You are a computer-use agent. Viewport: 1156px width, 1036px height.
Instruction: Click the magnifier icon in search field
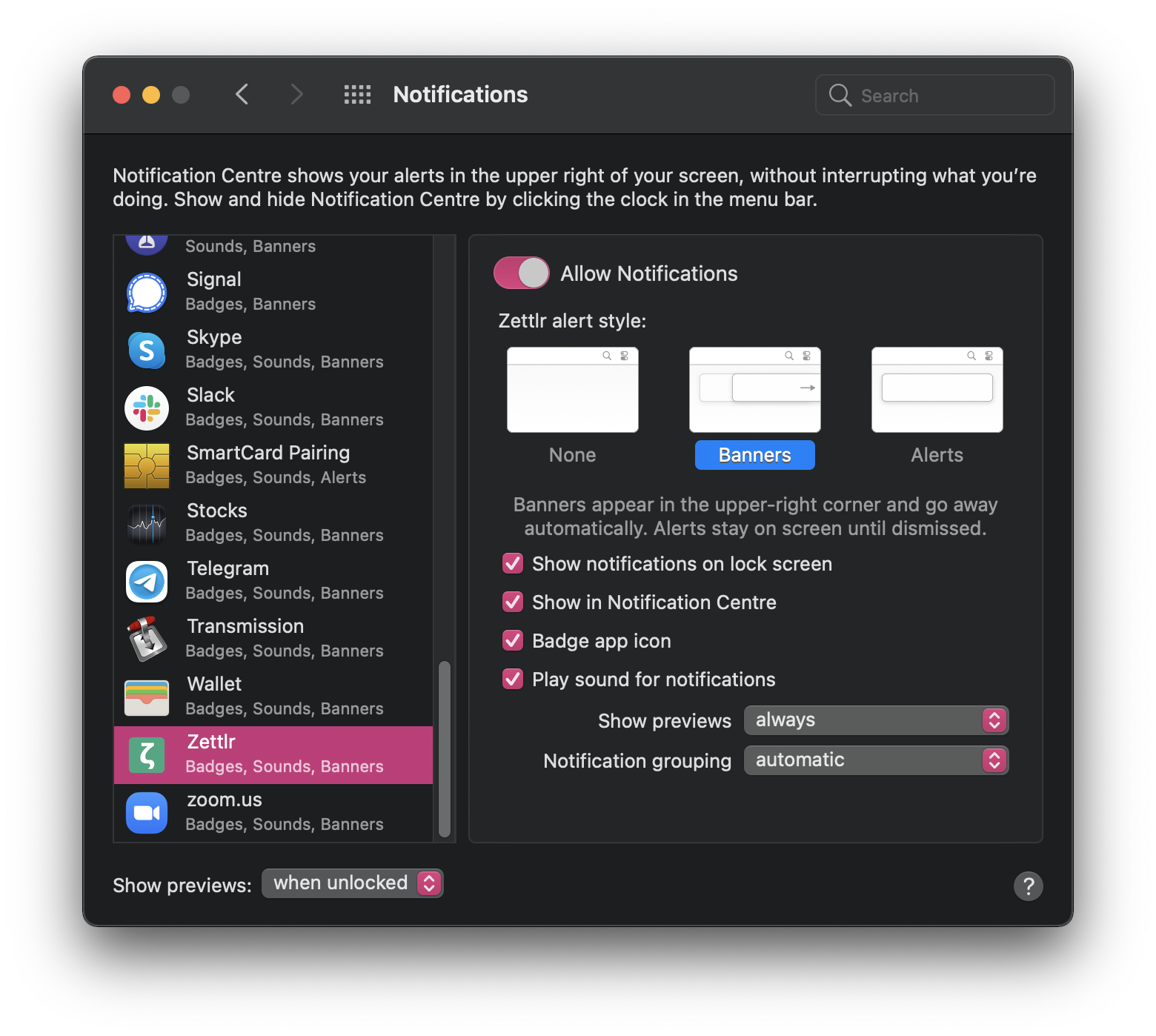(x=840, y=95)
